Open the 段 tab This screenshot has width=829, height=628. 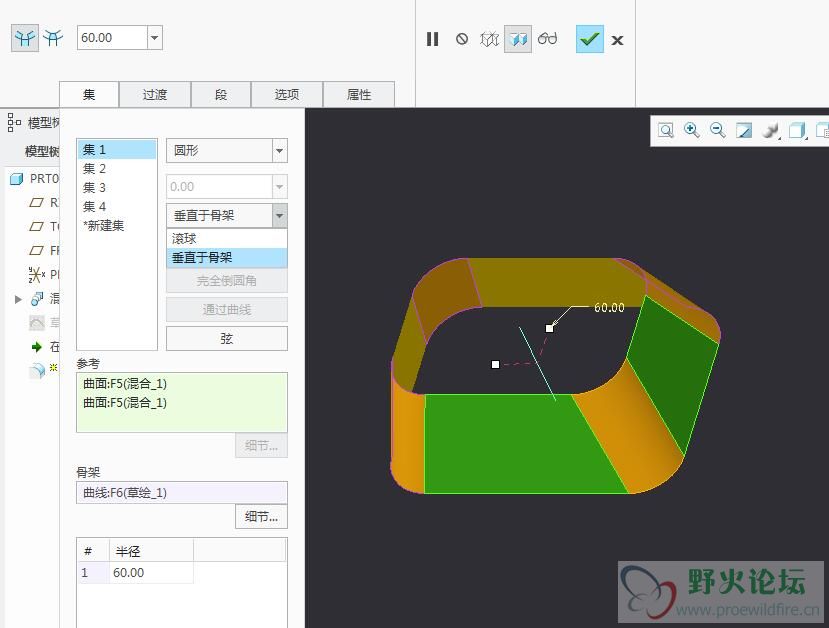pos(221,95)
